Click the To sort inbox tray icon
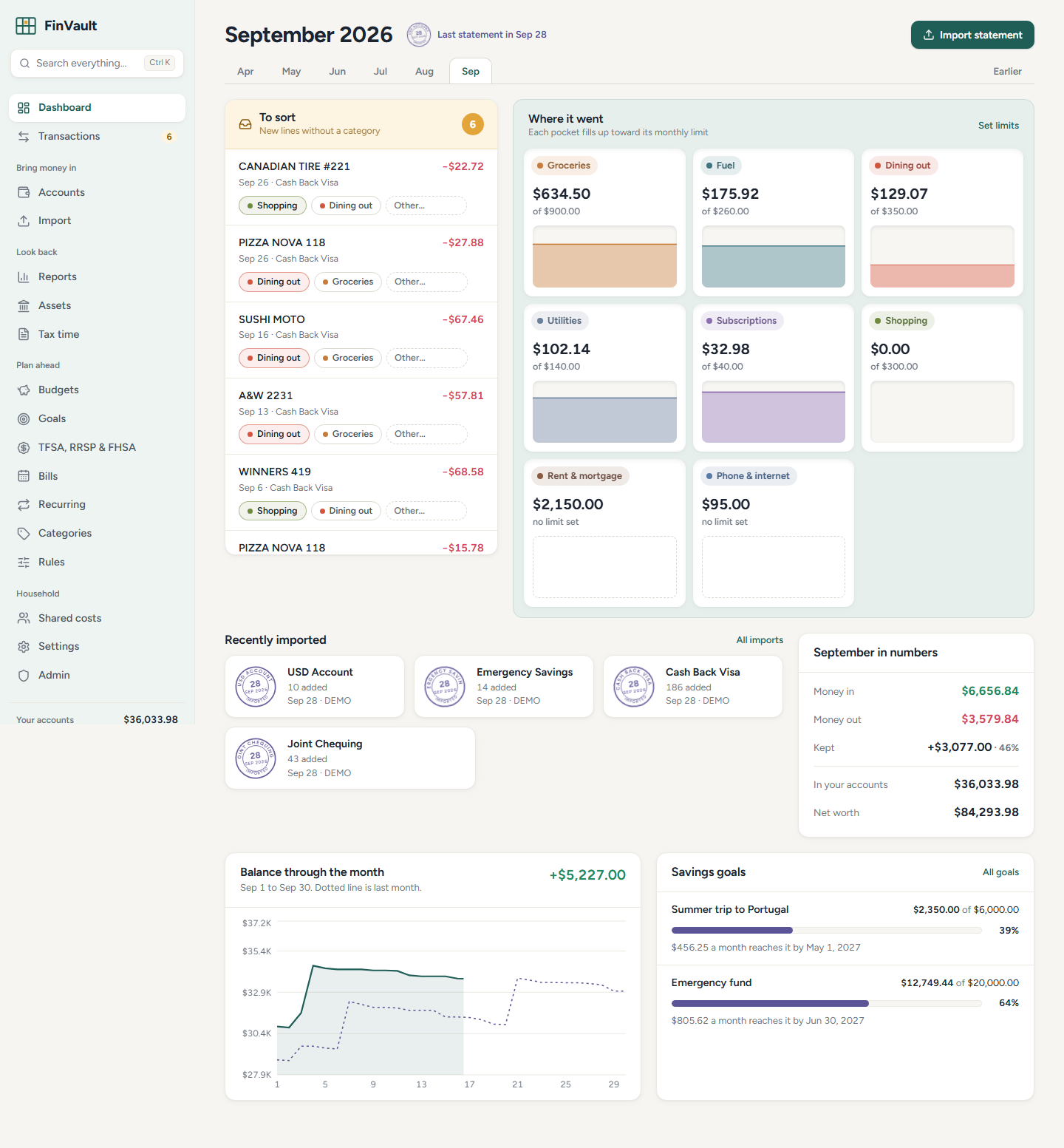Screen dimensions: 1064x1148 click(245, 124)
